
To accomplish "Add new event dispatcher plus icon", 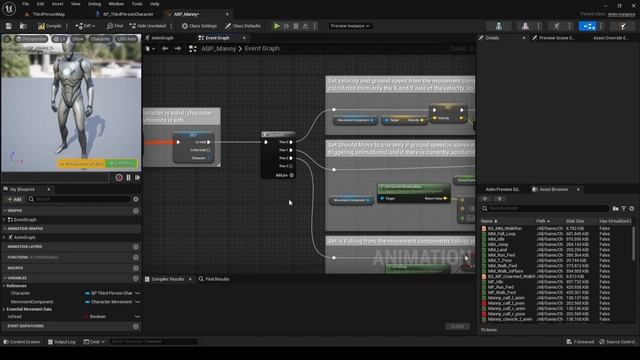I will coord(136,327).
